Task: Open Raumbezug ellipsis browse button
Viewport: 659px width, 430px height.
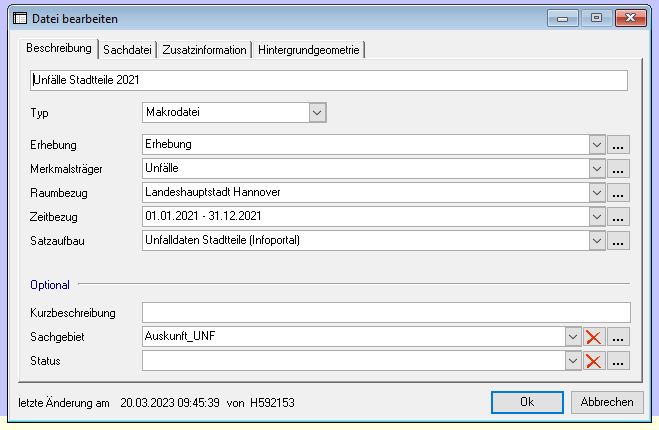Action: 619,193
